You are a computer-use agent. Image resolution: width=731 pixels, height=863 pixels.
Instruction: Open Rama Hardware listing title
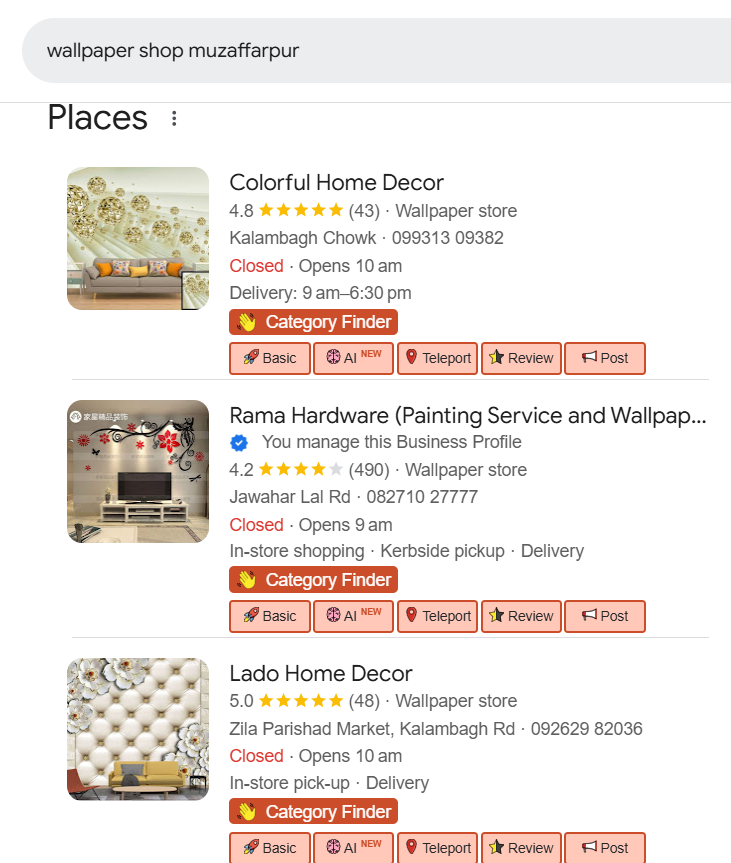(x=467, y=415)
